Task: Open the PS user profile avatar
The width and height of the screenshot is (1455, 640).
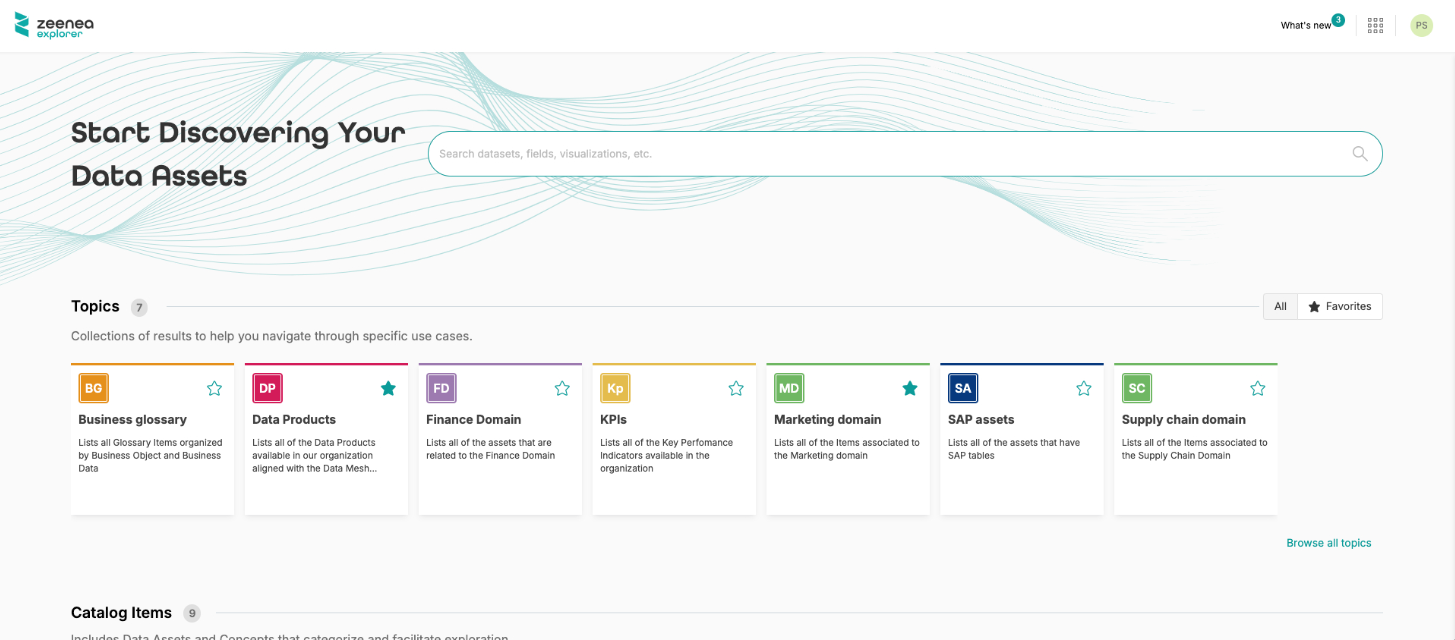Action: coord(1421,25)
